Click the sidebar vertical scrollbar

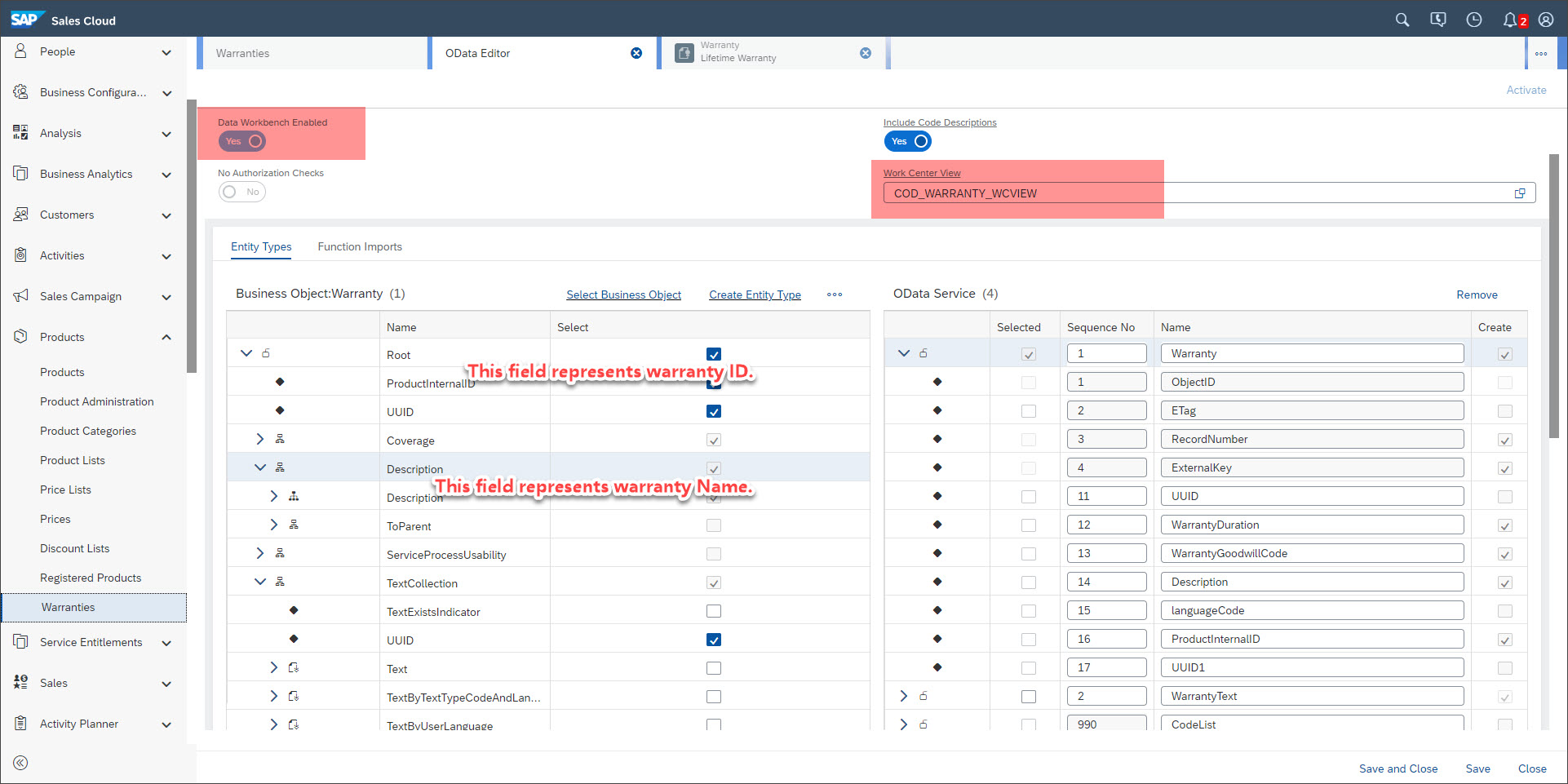tap(192, 237)
